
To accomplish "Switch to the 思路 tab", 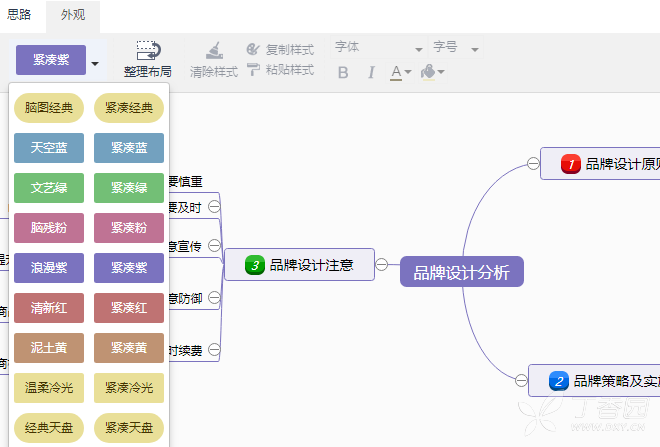I will click(x=19, y=15).
